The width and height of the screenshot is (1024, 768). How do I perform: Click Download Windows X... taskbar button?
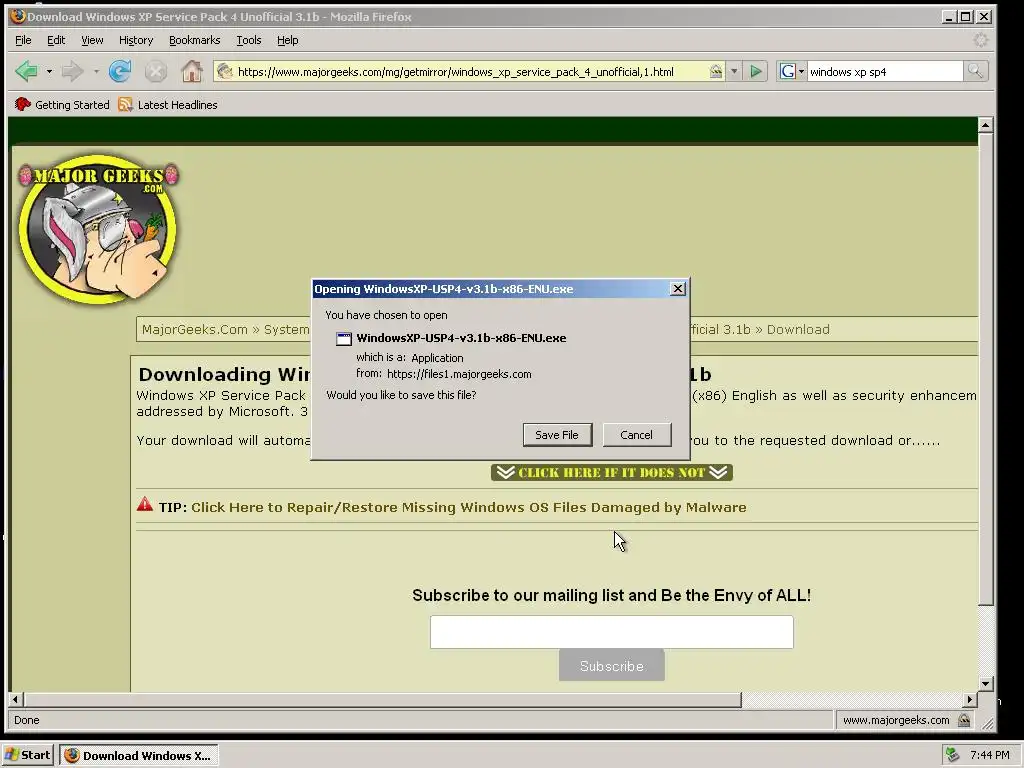[138, 755]
